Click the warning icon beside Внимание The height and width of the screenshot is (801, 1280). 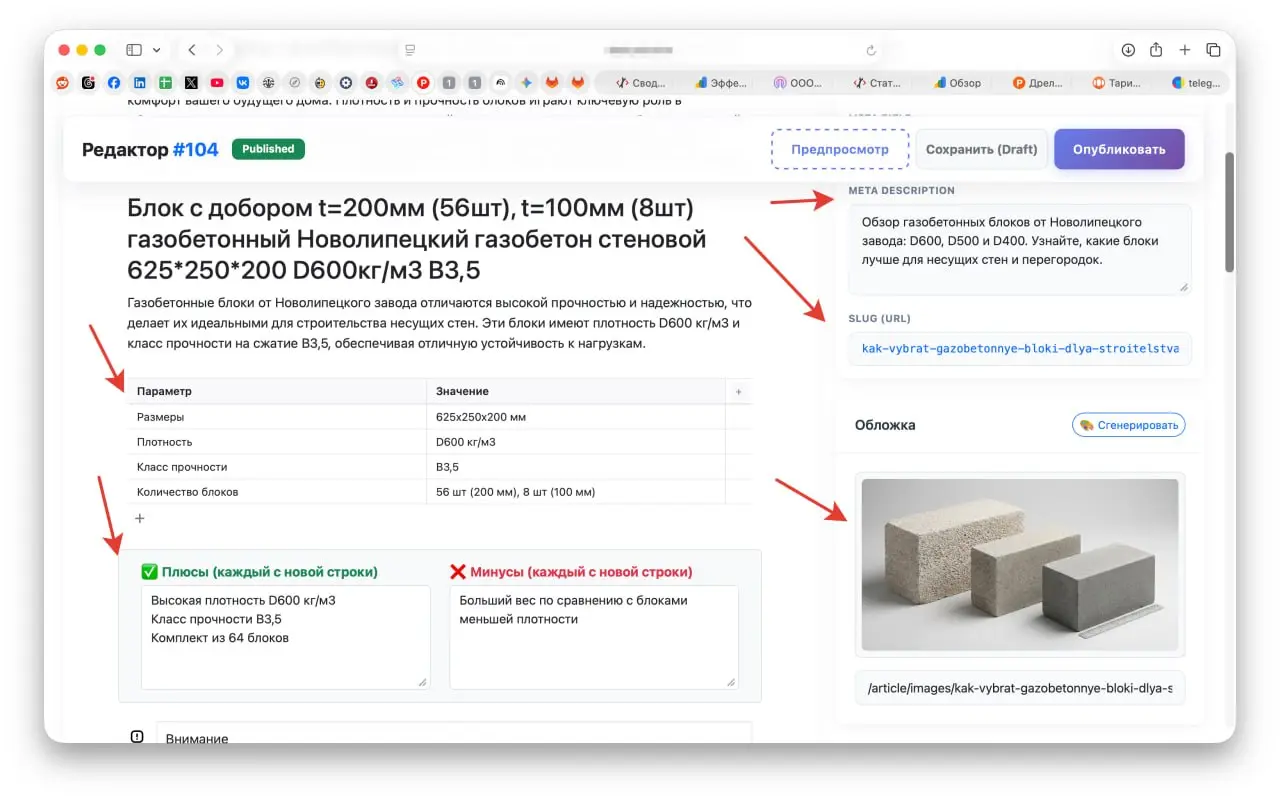click(137, 737)
